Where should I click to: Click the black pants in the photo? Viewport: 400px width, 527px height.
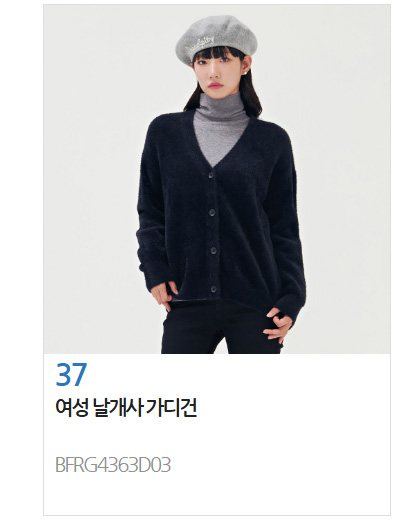pos(220,328)
